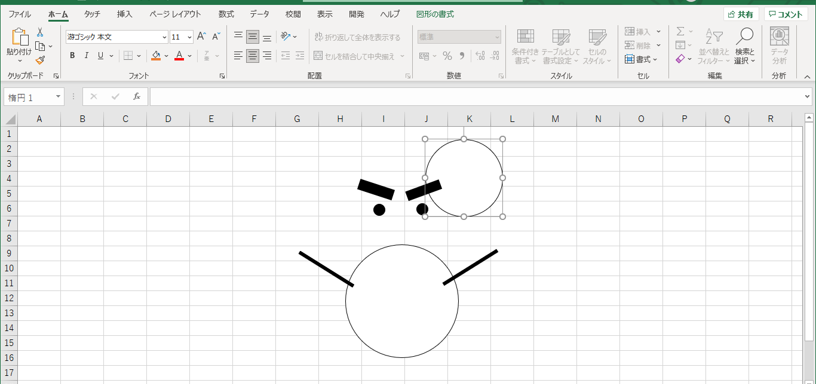Toggle center horizontal alignment

point(253,55)
